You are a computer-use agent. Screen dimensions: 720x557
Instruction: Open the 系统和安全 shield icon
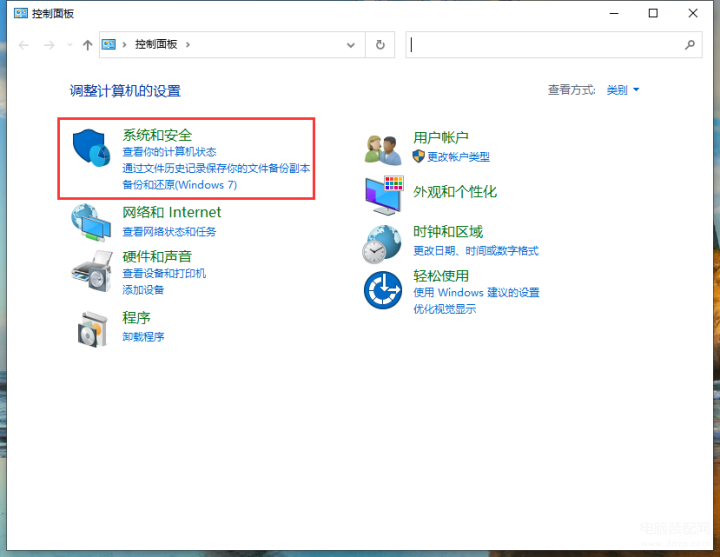[x=91, y=148]
